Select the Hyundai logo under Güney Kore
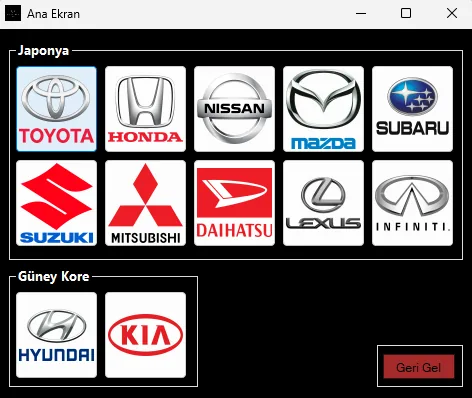The width and height of the screenshot is (472, 398). (x=57, y=335)
